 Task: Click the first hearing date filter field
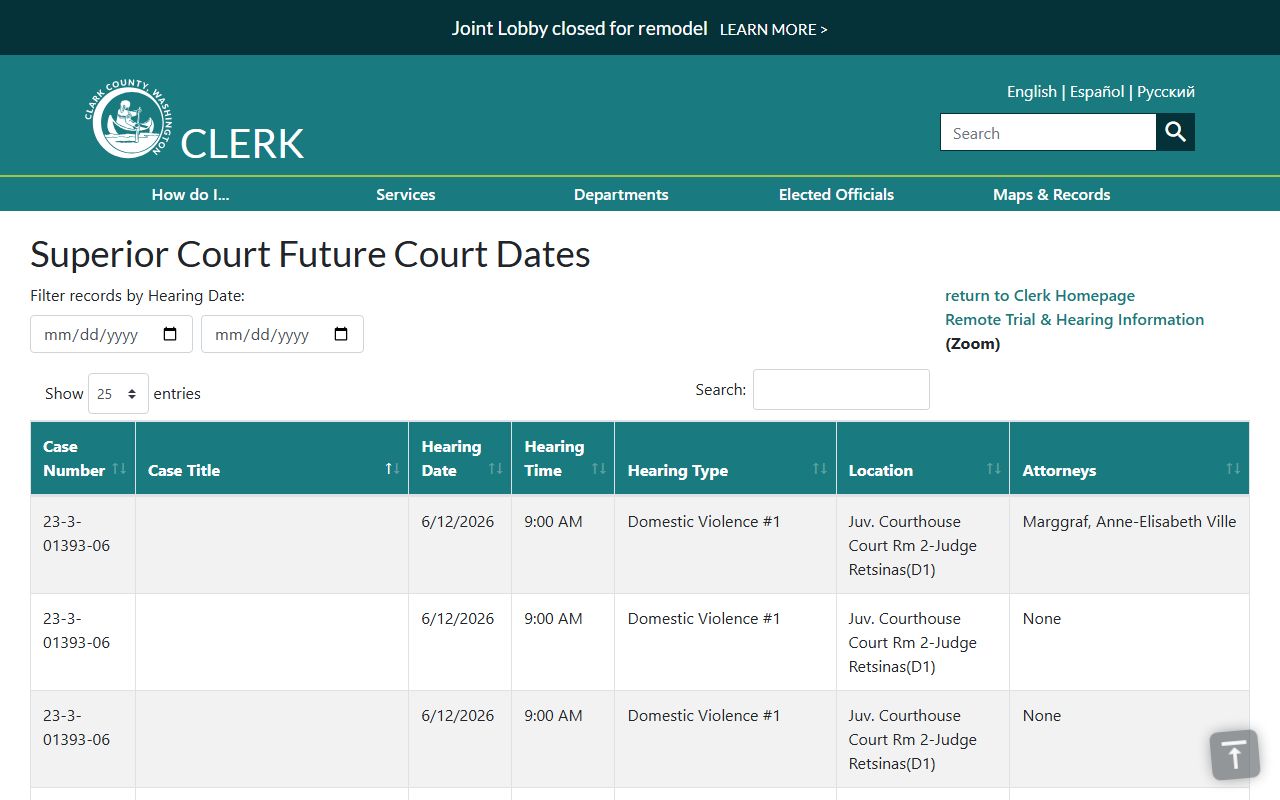click(x=111, y=334)
